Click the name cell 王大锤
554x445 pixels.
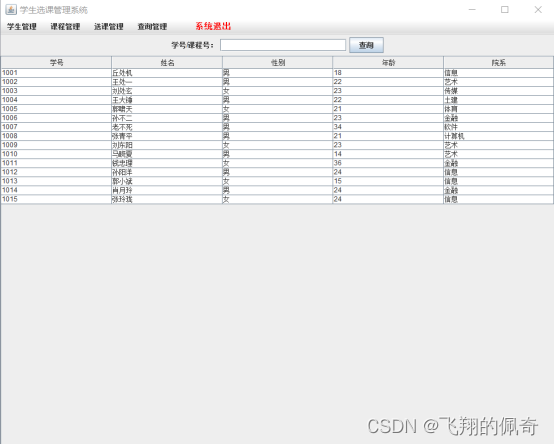click(167, 100)
